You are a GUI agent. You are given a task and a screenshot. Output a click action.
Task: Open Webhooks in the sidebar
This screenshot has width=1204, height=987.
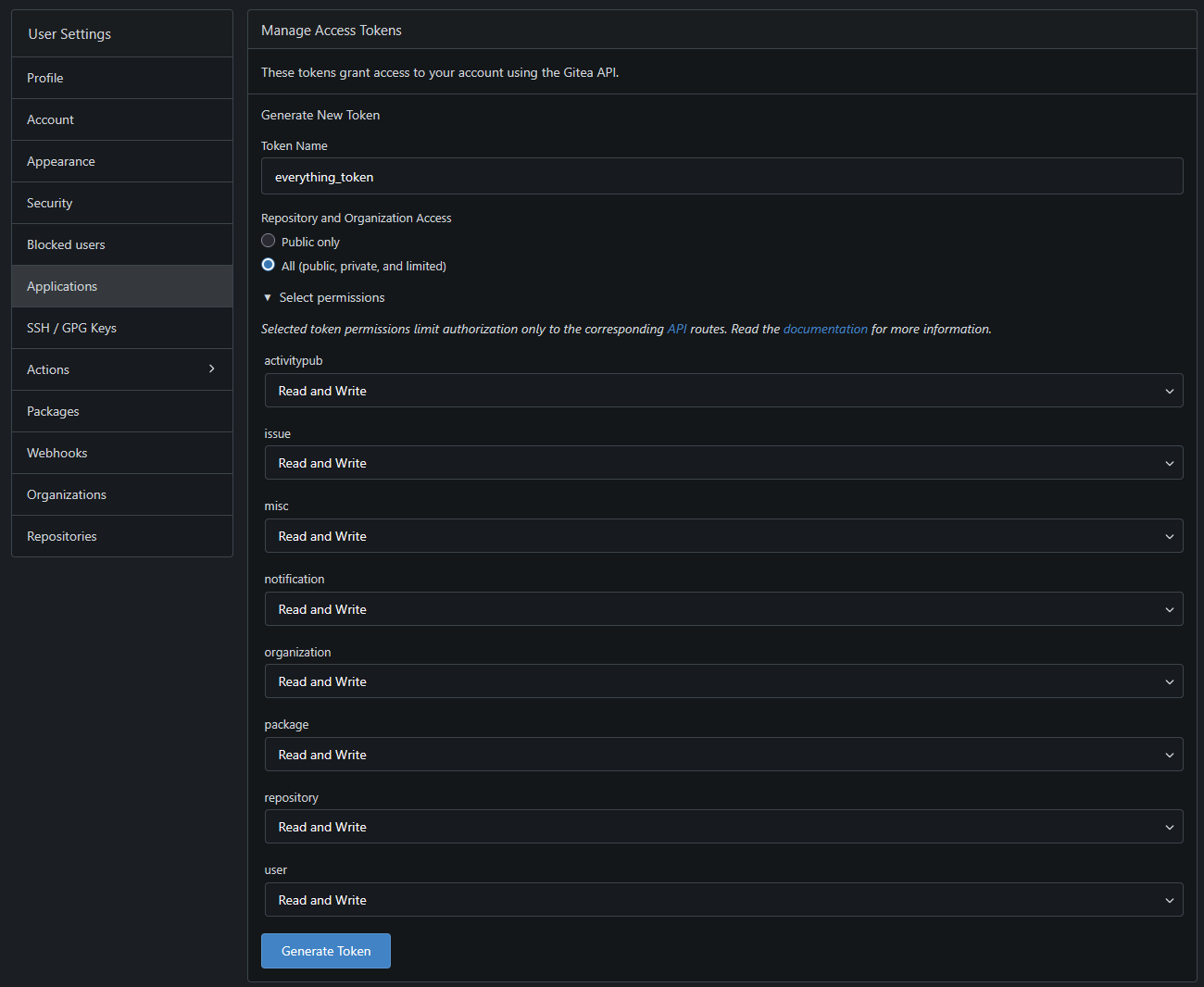pos(57,453)
